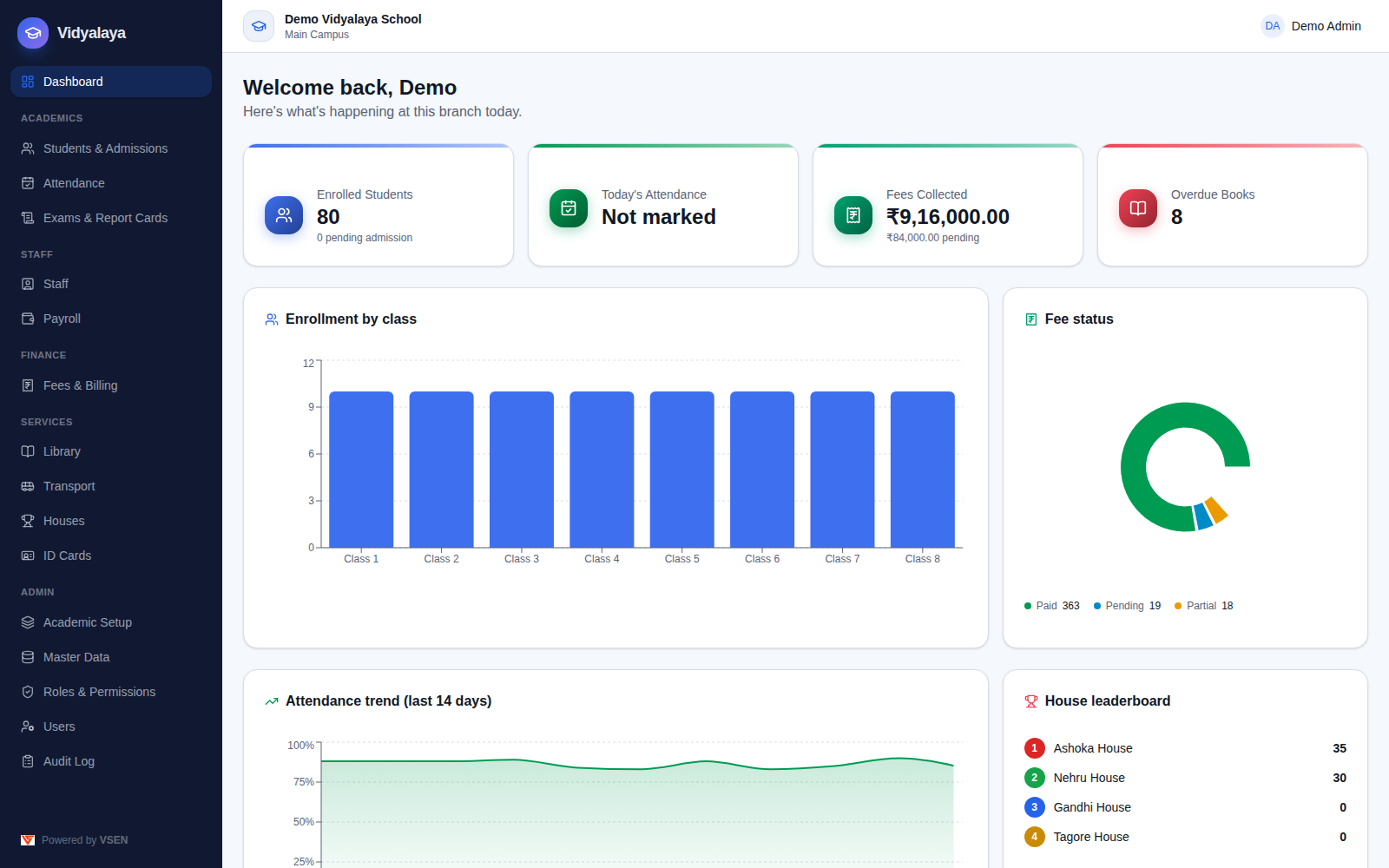Click the Gandhi House leaderboard row

coord(1185,807)
